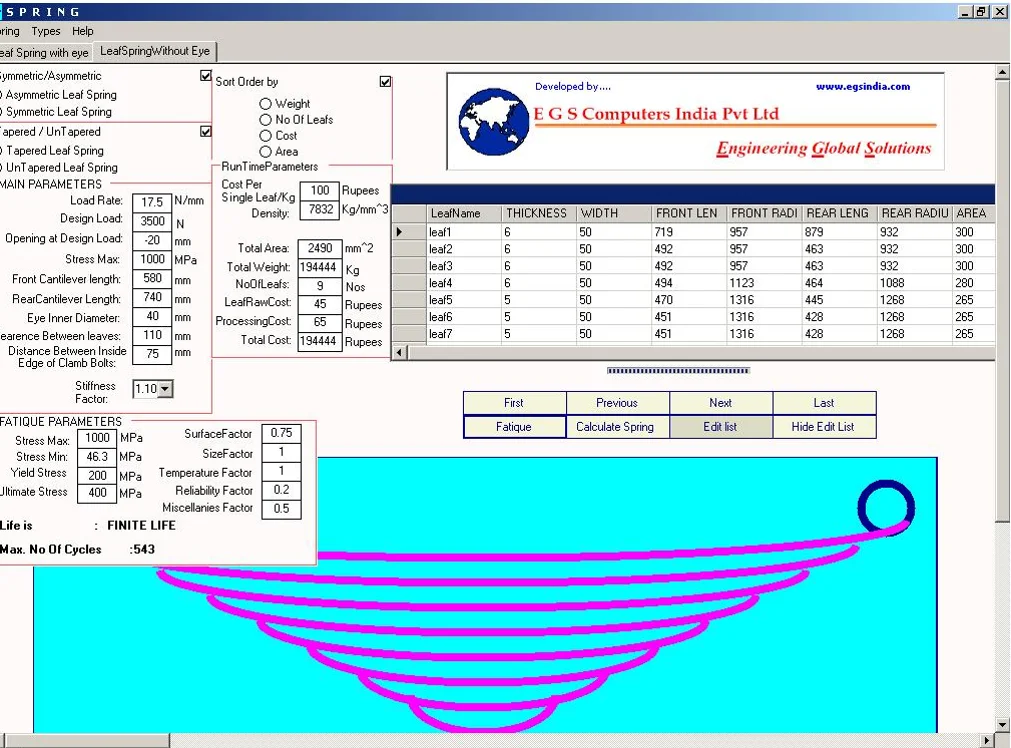Switch to the Leaf Spring with eye tab
Screen dimensions: 1011x748
(45, 52)
